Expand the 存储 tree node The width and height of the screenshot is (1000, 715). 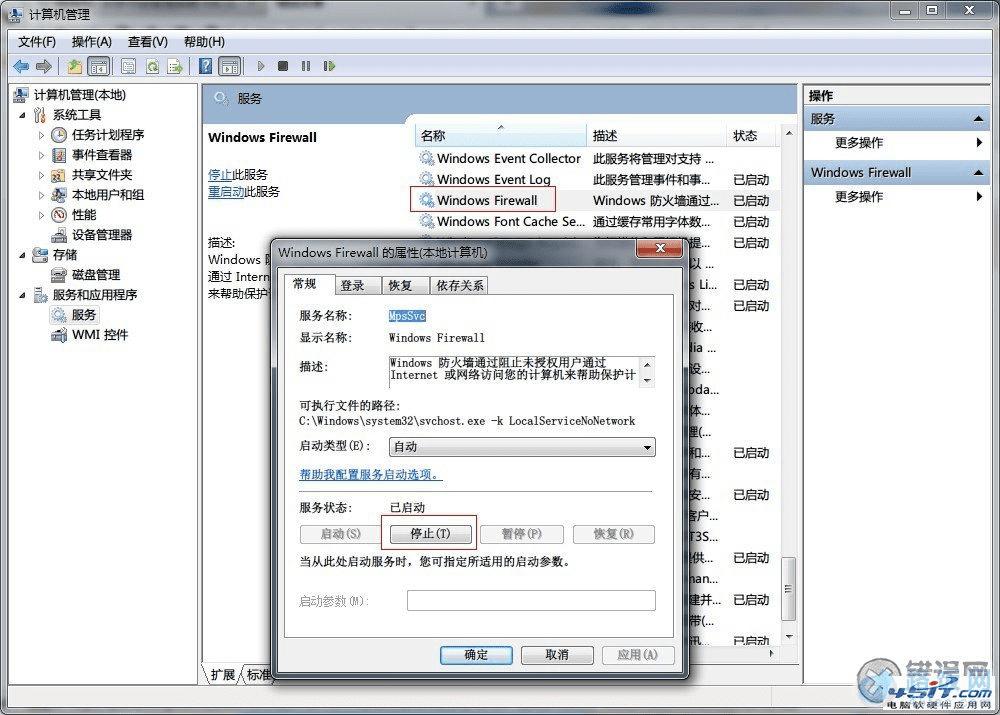[22, 255]
